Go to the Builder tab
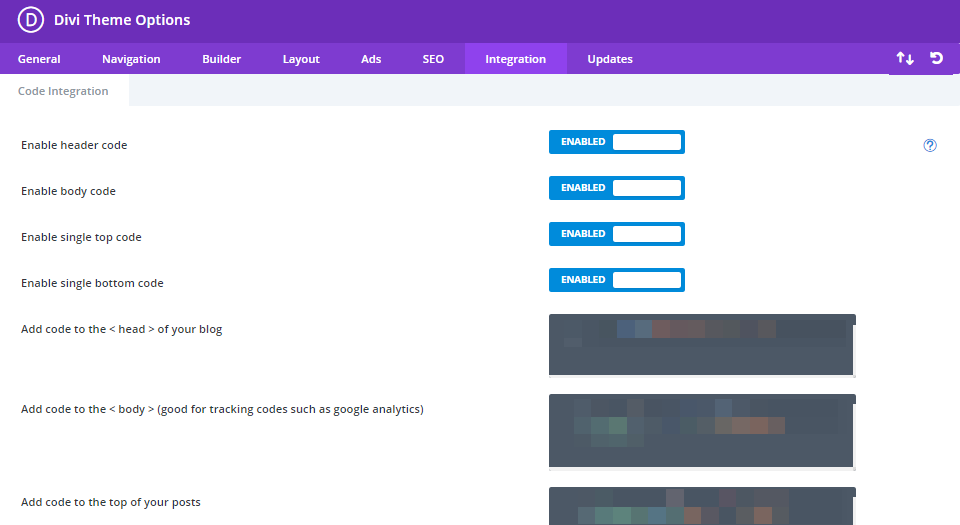The width and height of the screenshot is (960, 525). point(222,59)
